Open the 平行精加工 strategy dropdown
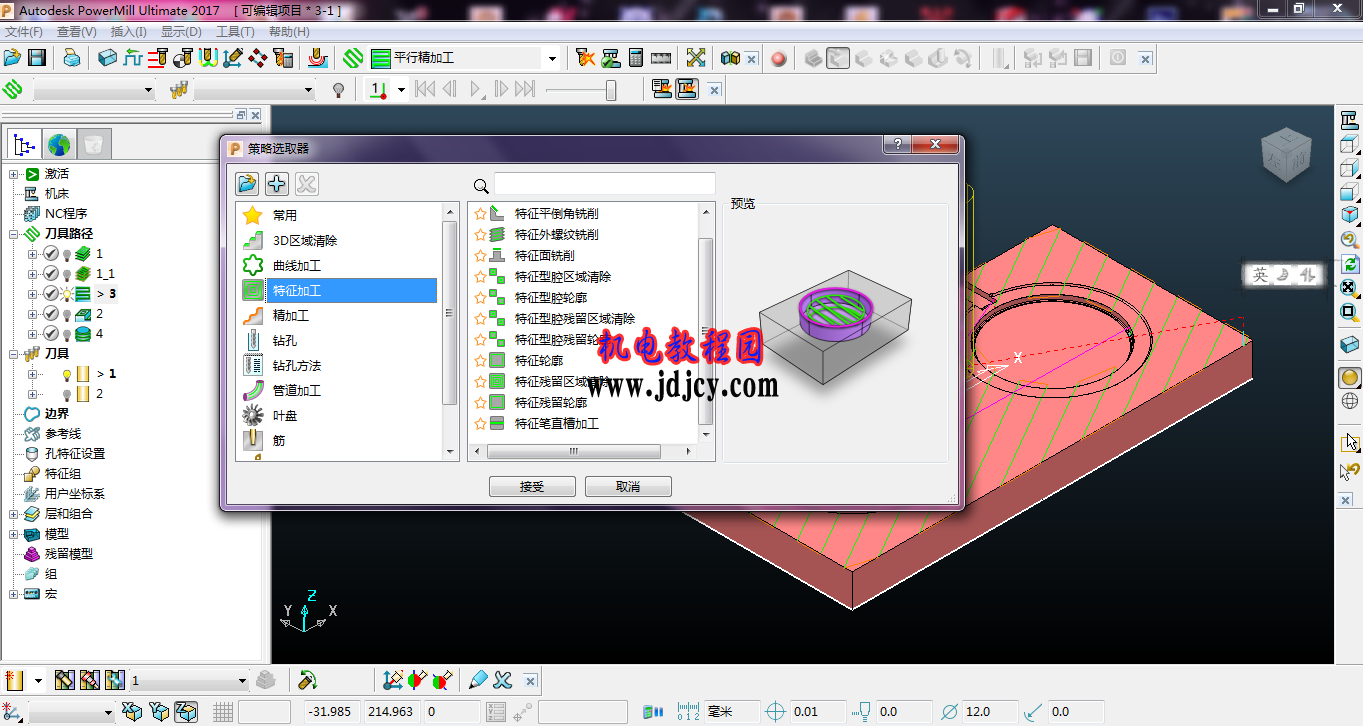1363x726 pixels. click(552, 59)
